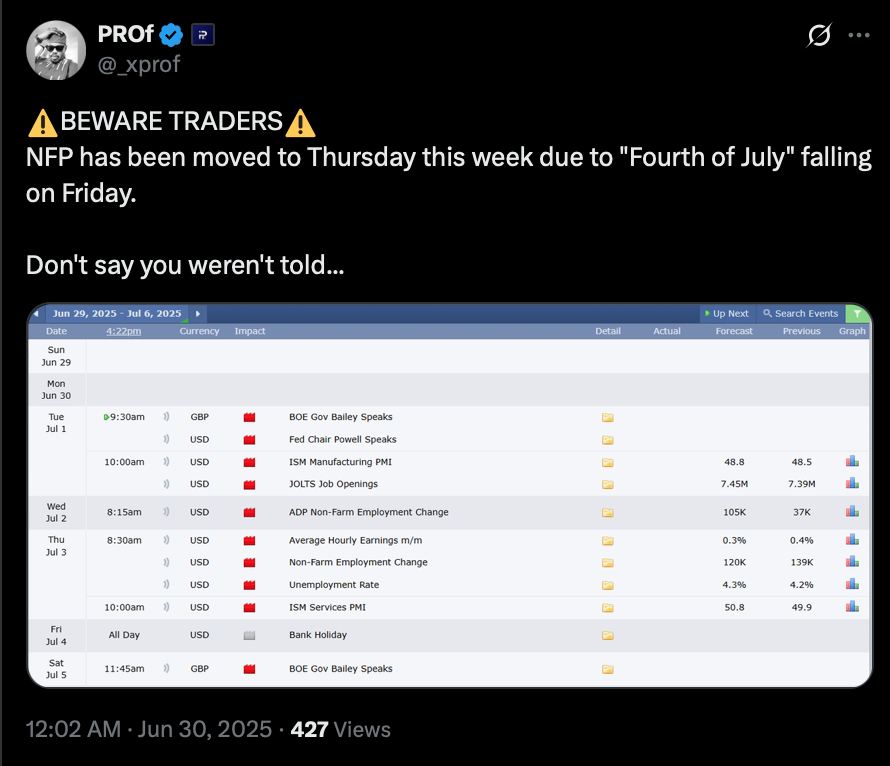
Task: Open PROf's profile picture
Action: 56,50
